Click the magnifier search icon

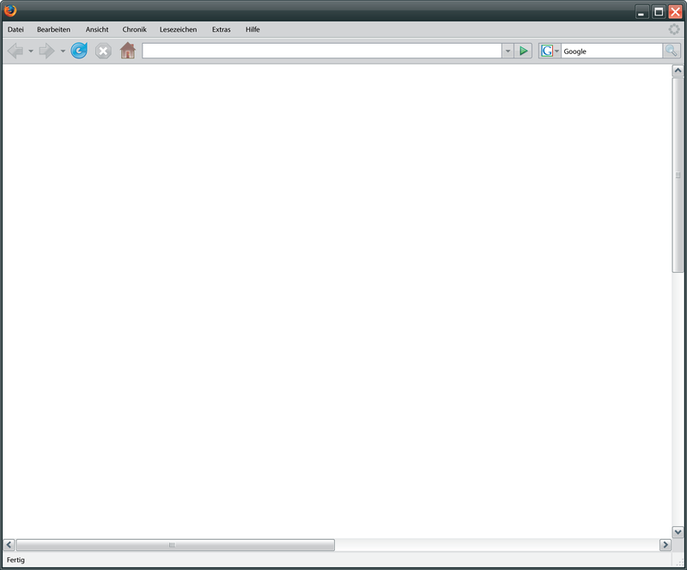[671, 51]
